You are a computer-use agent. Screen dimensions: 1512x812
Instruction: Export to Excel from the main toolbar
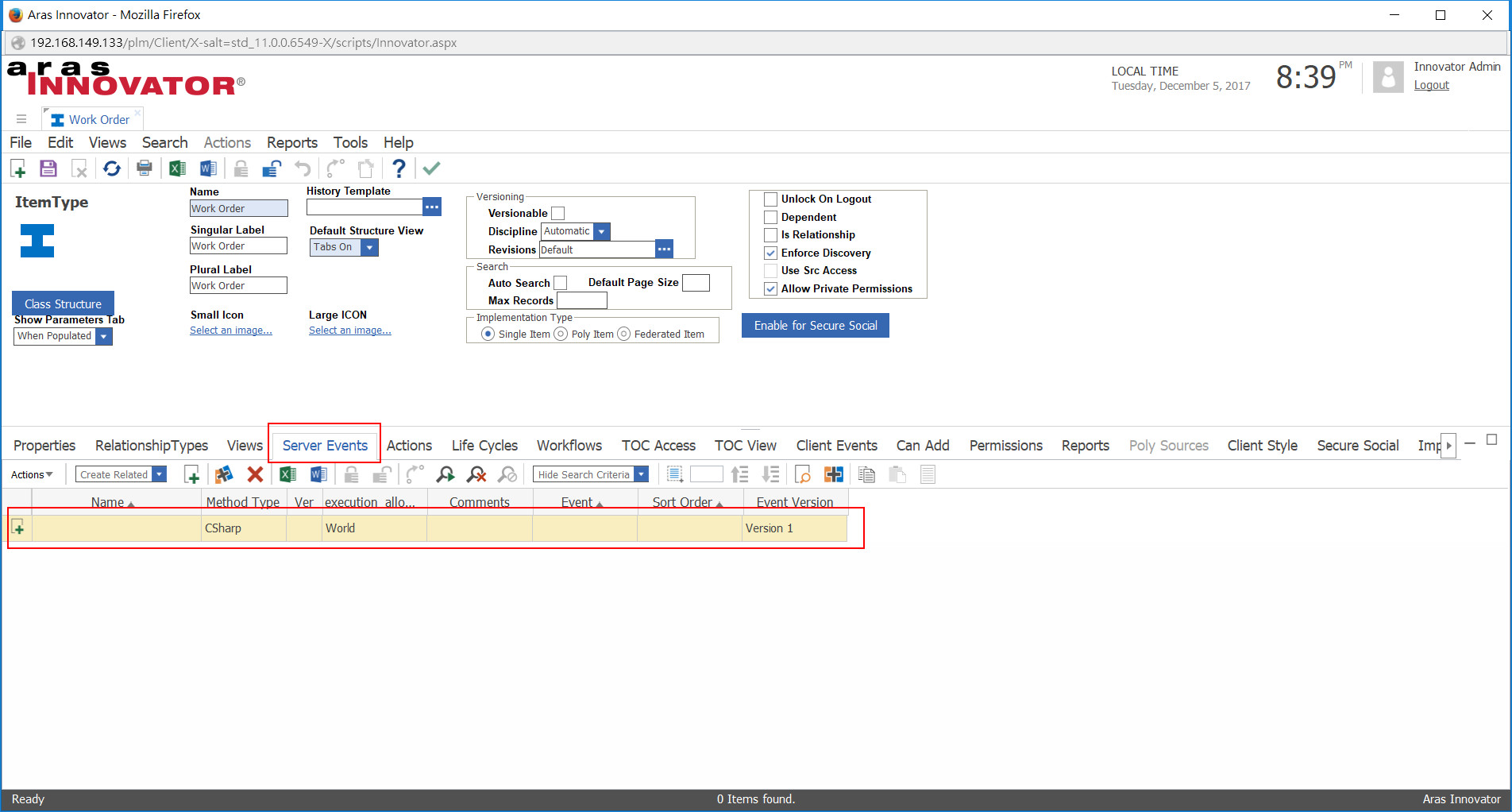point(177,168)
